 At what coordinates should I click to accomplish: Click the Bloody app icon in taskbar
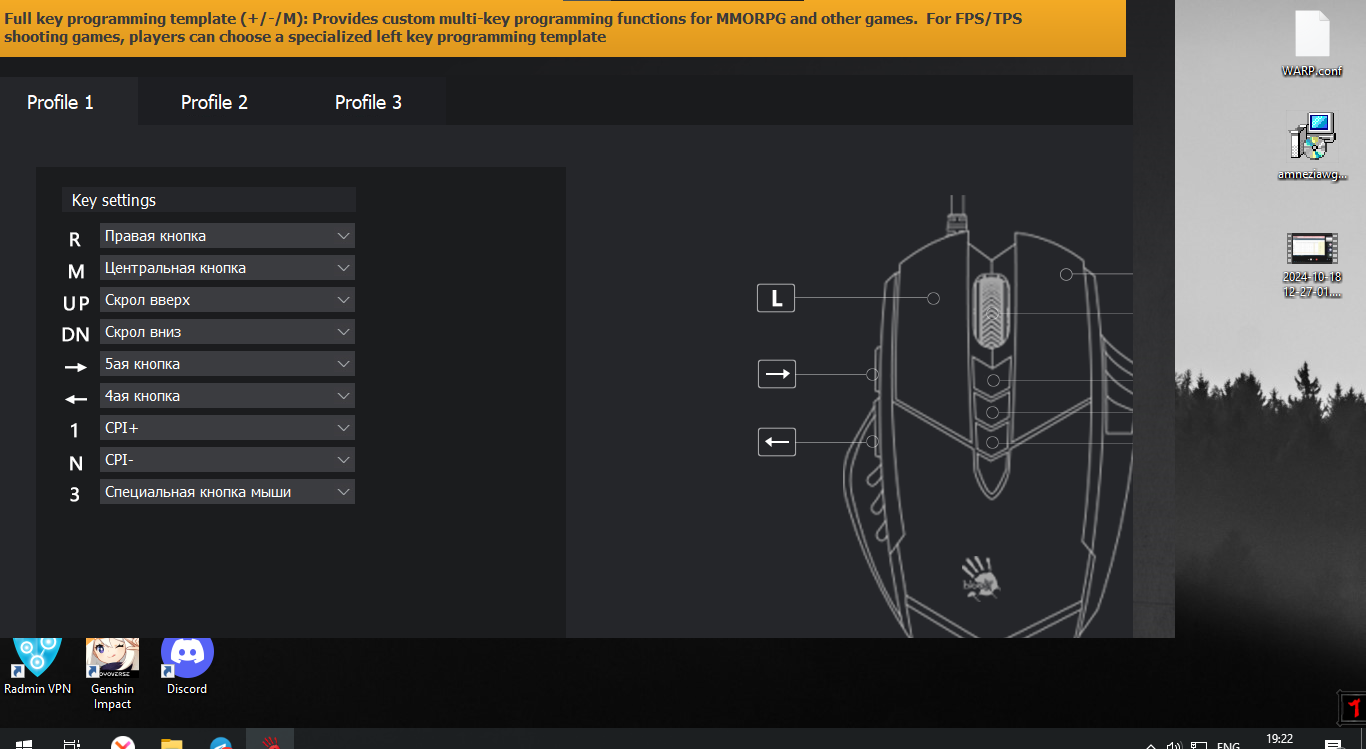(x=270, y=742)
